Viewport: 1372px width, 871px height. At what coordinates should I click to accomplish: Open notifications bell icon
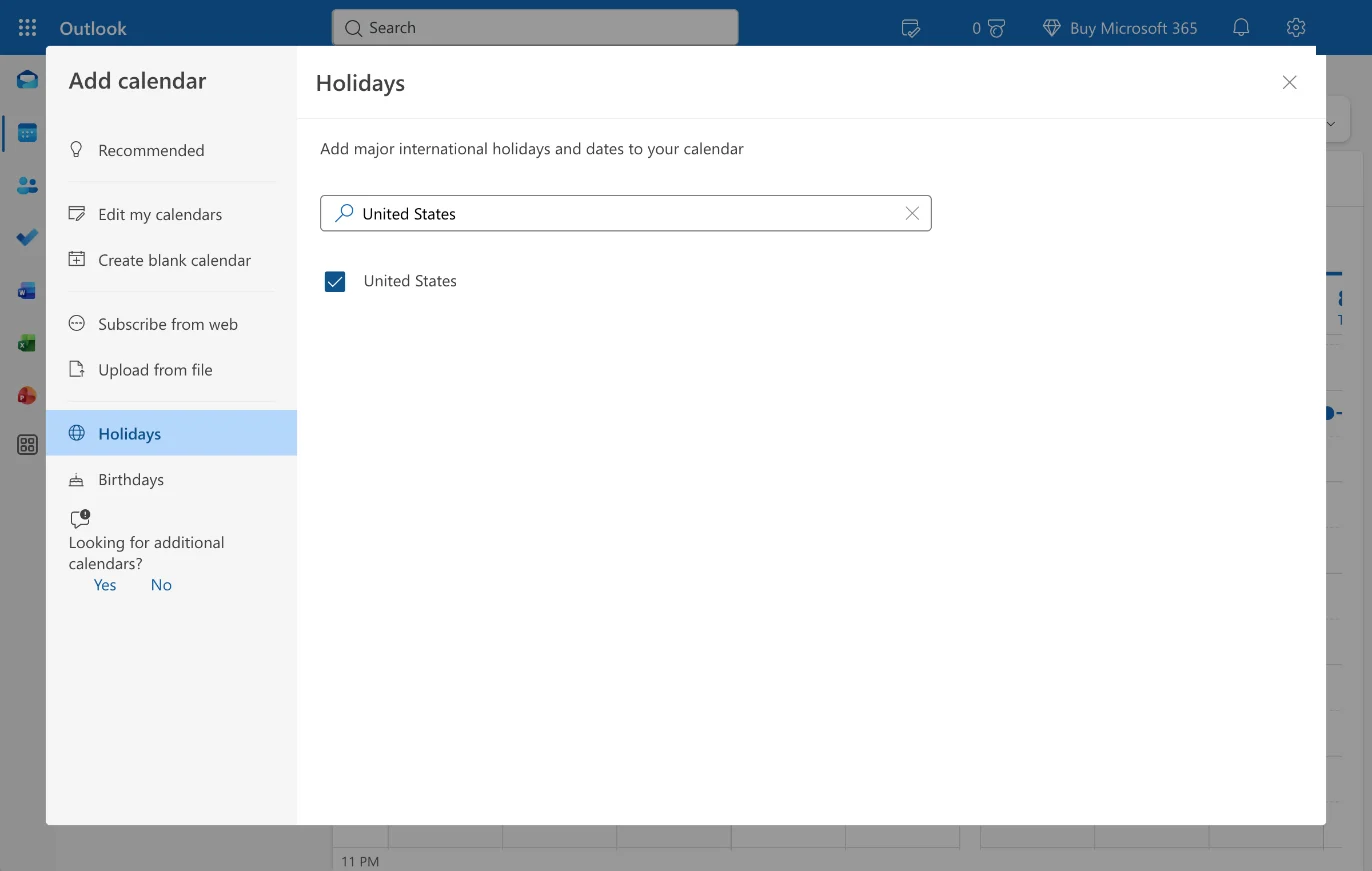tap(1241, 28)
